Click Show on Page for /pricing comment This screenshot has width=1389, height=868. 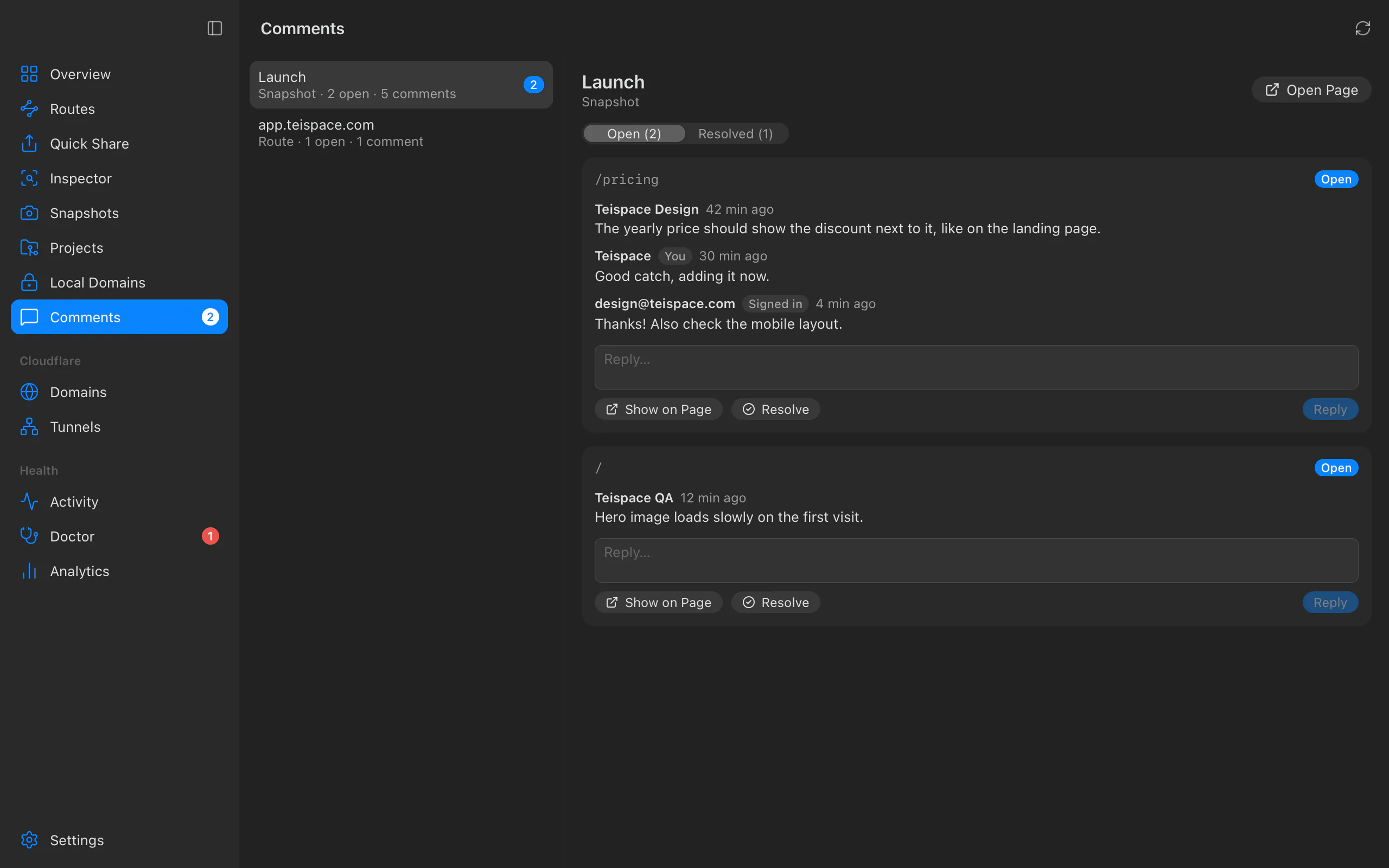(x=658, y=409)
